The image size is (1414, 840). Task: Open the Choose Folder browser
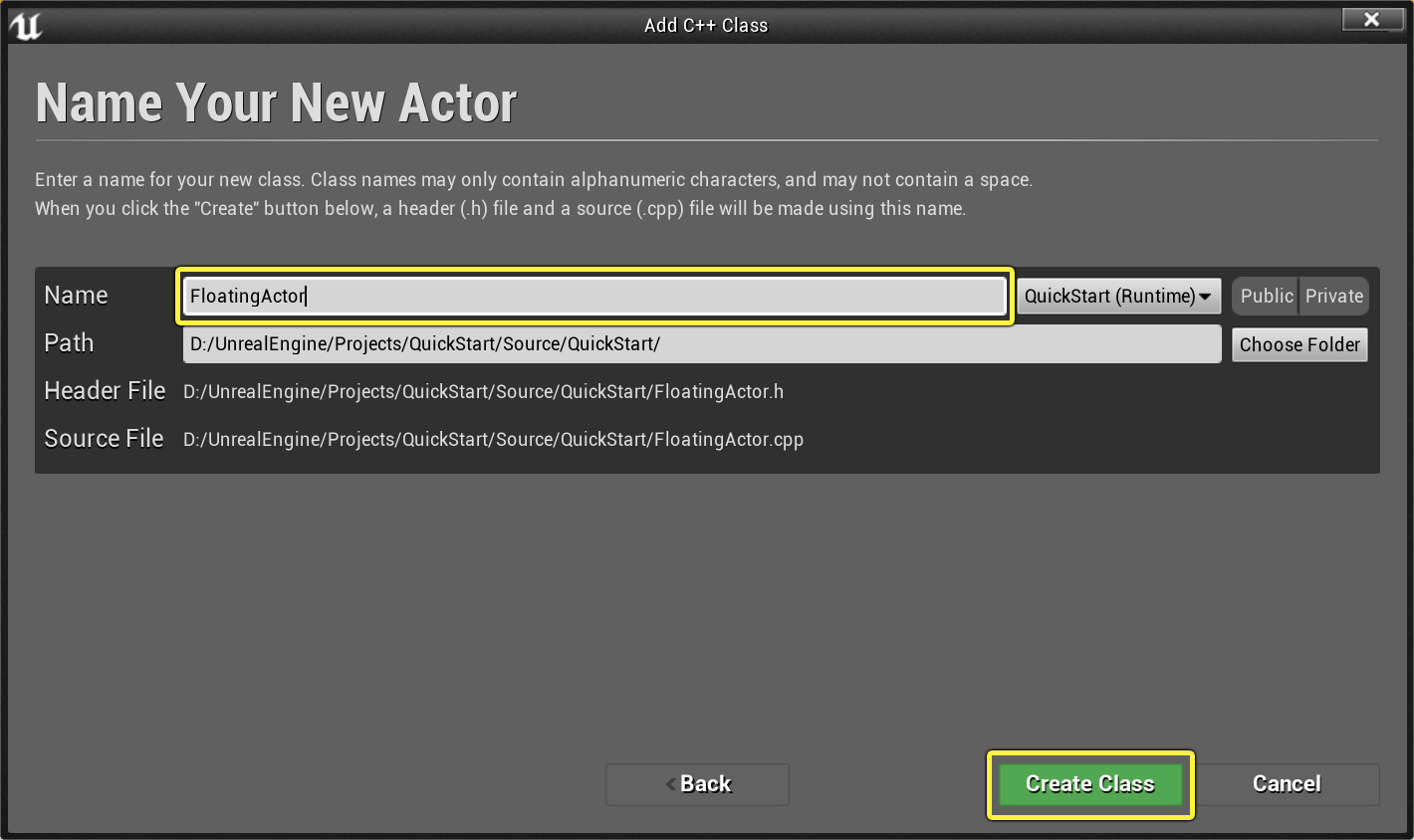coord(1299,344)
